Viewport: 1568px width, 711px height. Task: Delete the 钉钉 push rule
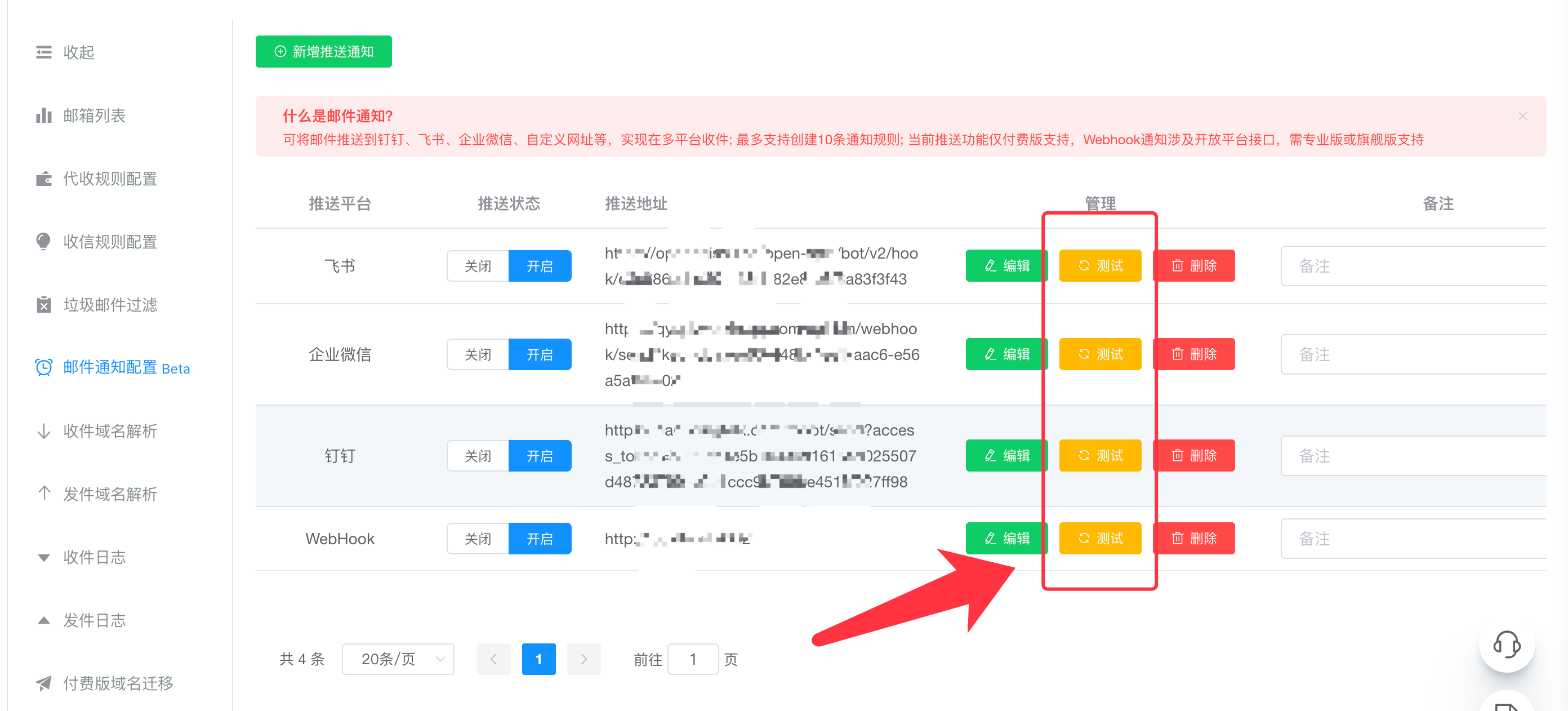(1194, 456)
